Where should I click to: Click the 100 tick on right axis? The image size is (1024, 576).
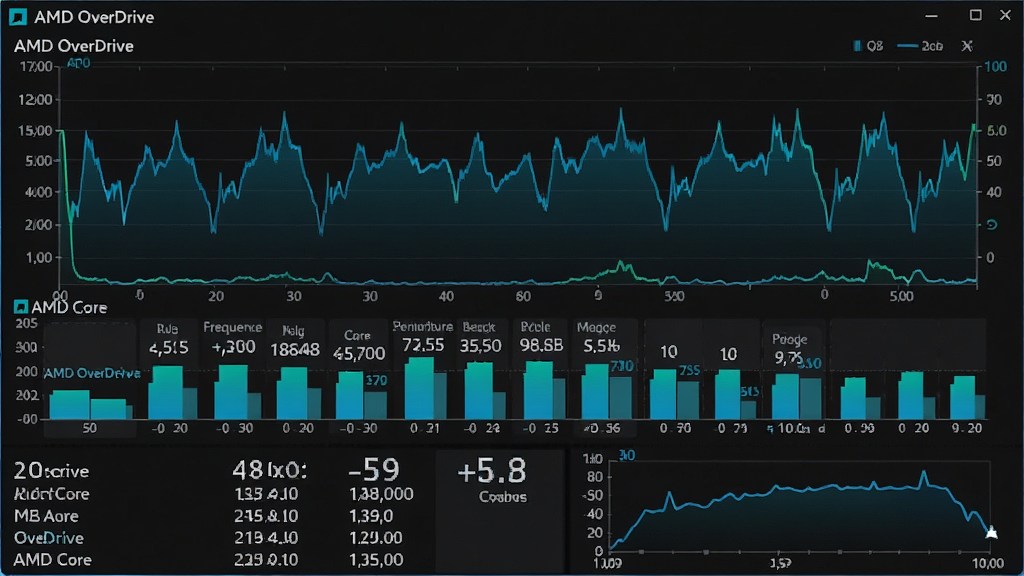[x=995, y=67]
